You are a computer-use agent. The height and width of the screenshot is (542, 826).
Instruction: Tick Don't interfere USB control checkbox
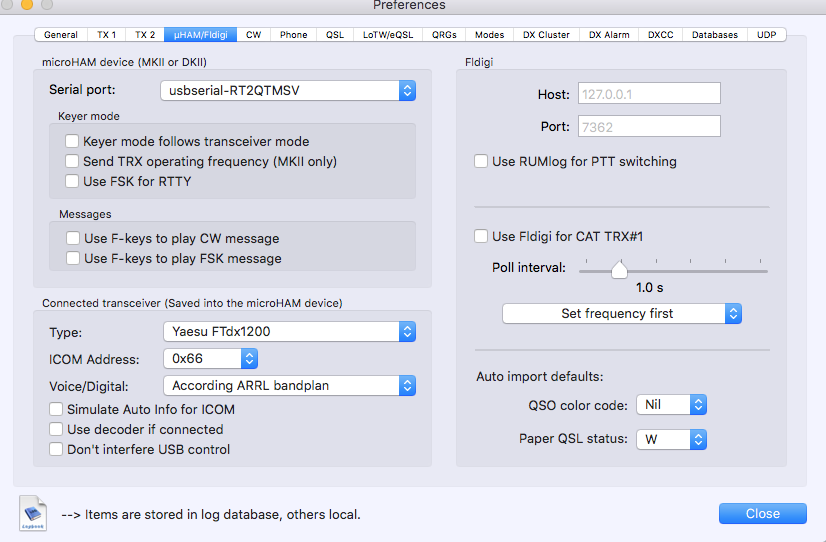point(56,449)
